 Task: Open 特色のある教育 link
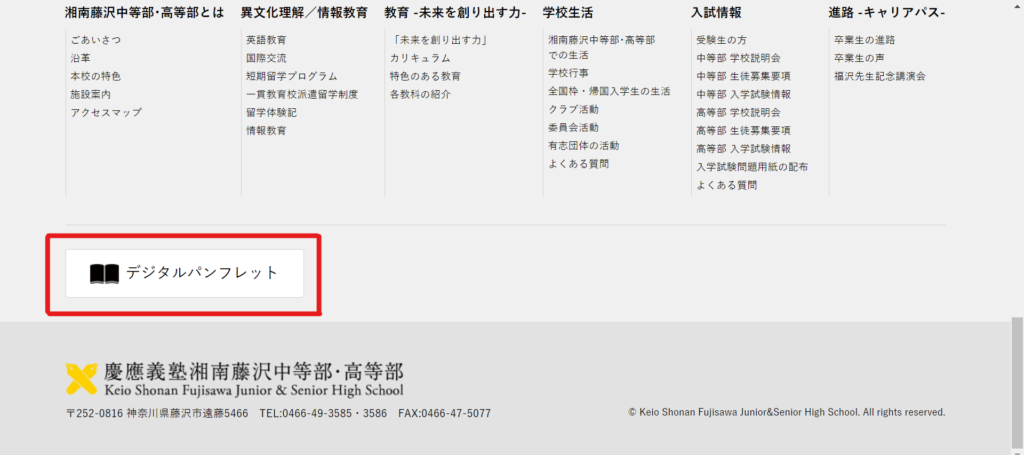pyautogui.click(x=425, y=76)
